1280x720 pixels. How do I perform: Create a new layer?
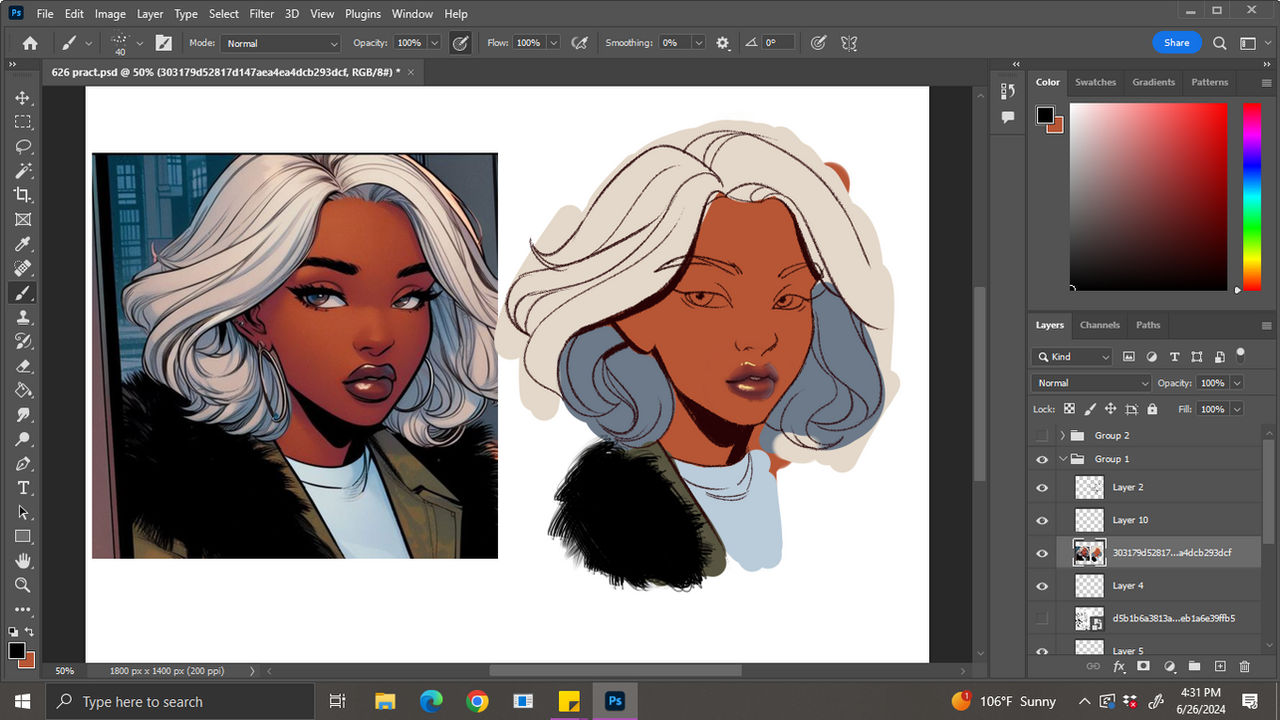tap(1219, 666)
